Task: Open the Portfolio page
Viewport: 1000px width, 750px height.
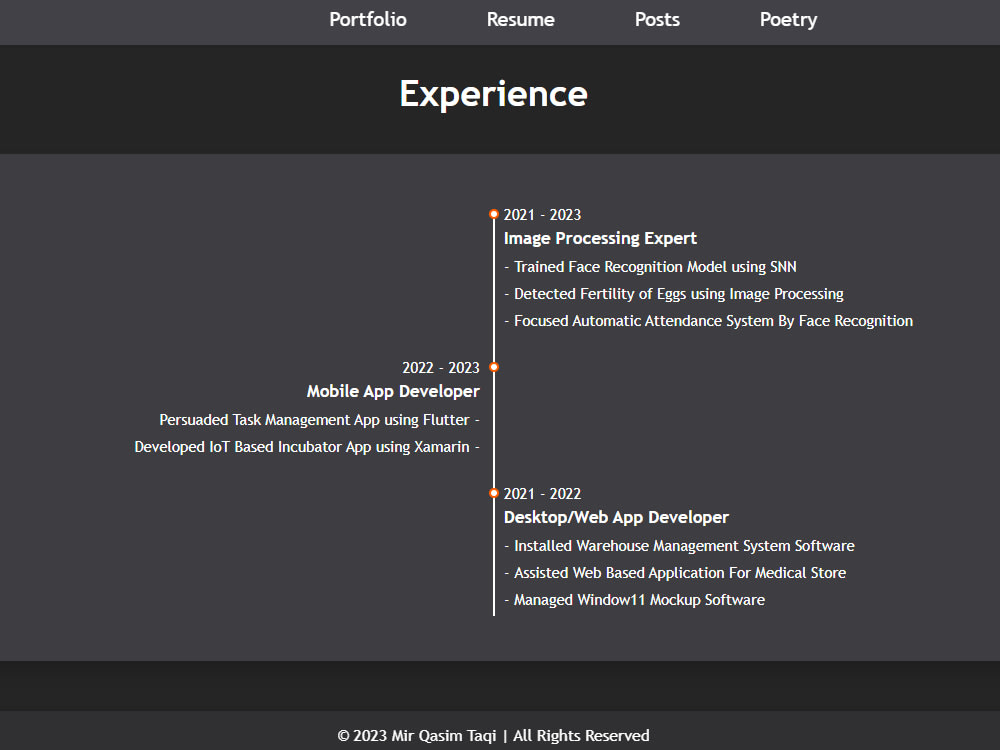Action: [367, 19]
